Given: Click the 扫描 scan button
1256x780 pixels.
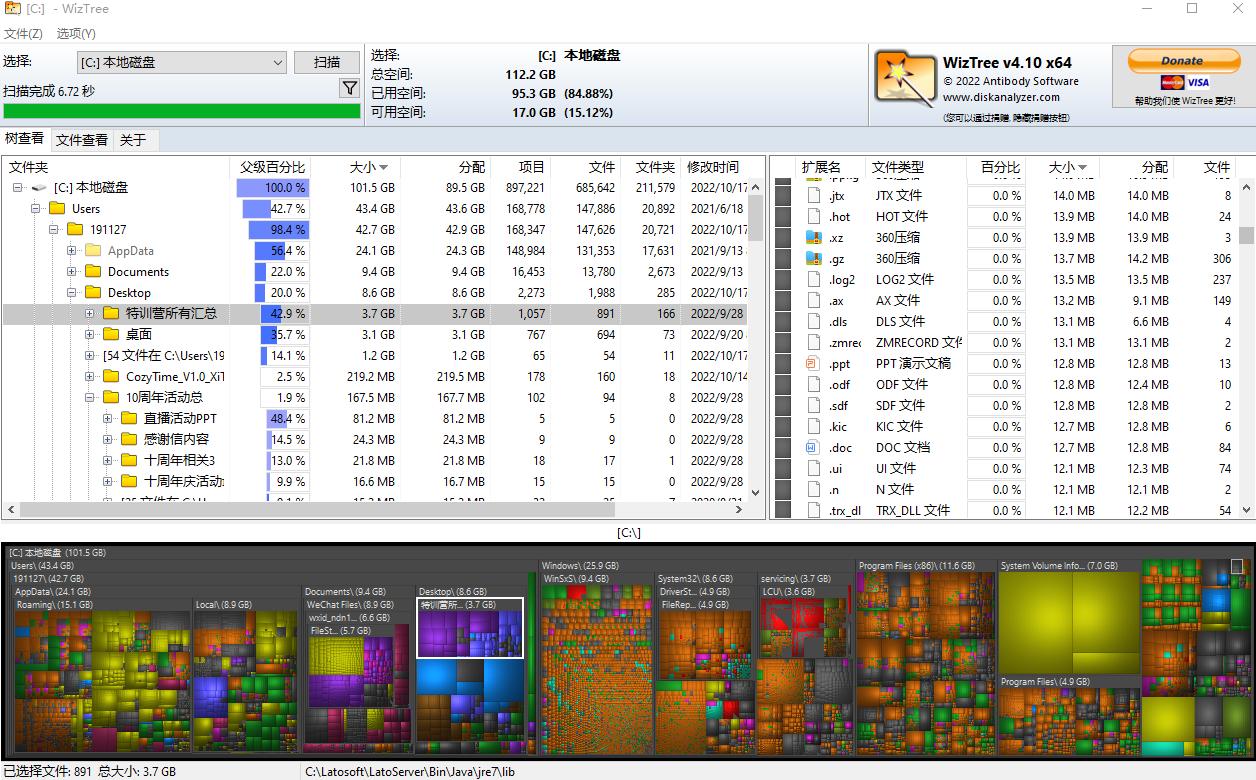Looking at the screenshot, I should tap(327, 62).
